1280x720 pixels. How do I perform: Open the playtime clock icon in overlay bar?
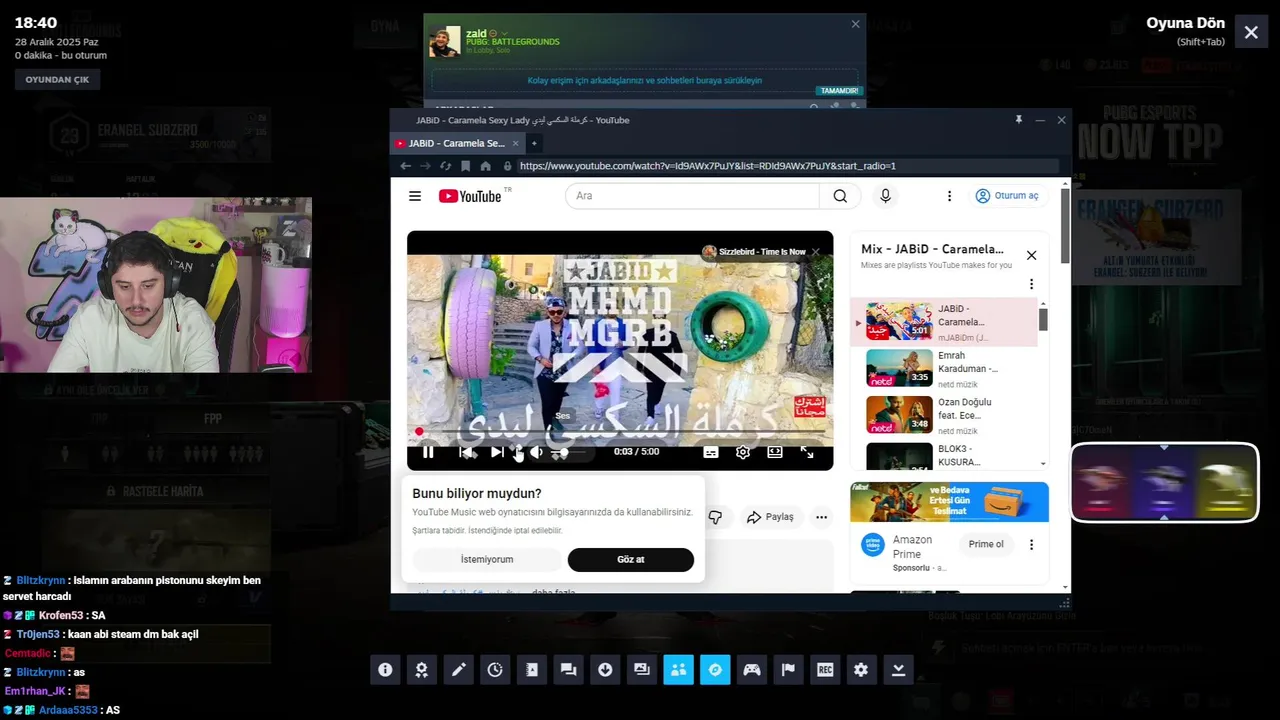click(495, 670)
